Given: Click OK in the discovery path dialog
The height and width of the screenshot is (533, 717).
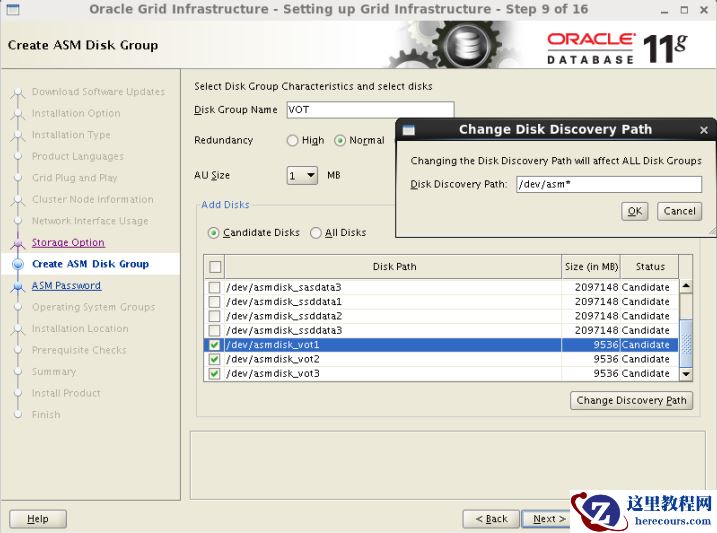Looking at the screenshot, I should click(x=634, y=211).
